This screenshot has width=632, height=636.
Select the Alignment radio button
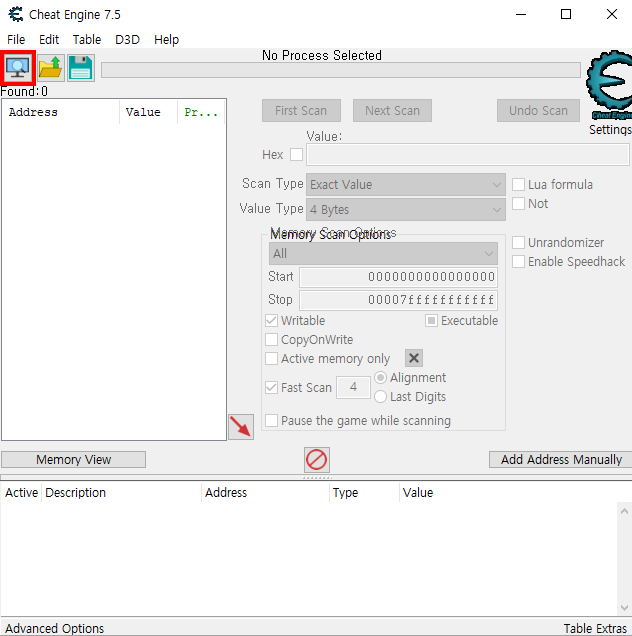380,378
